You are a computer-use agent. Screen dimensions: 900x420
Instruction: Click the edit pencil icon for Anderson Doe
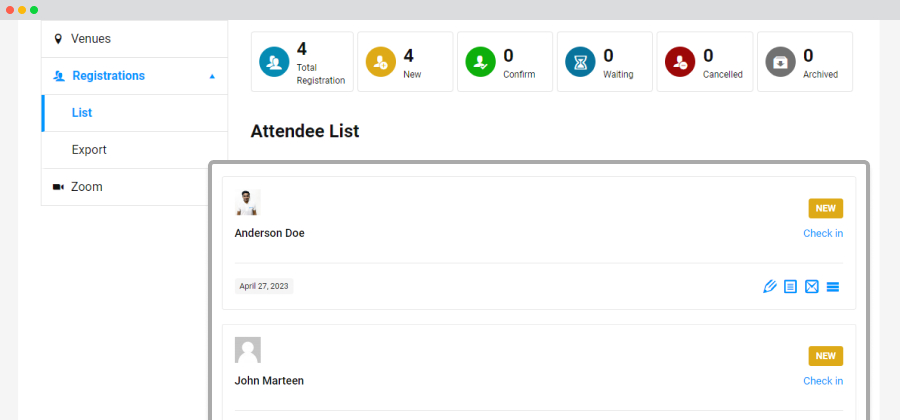[770, 286]
